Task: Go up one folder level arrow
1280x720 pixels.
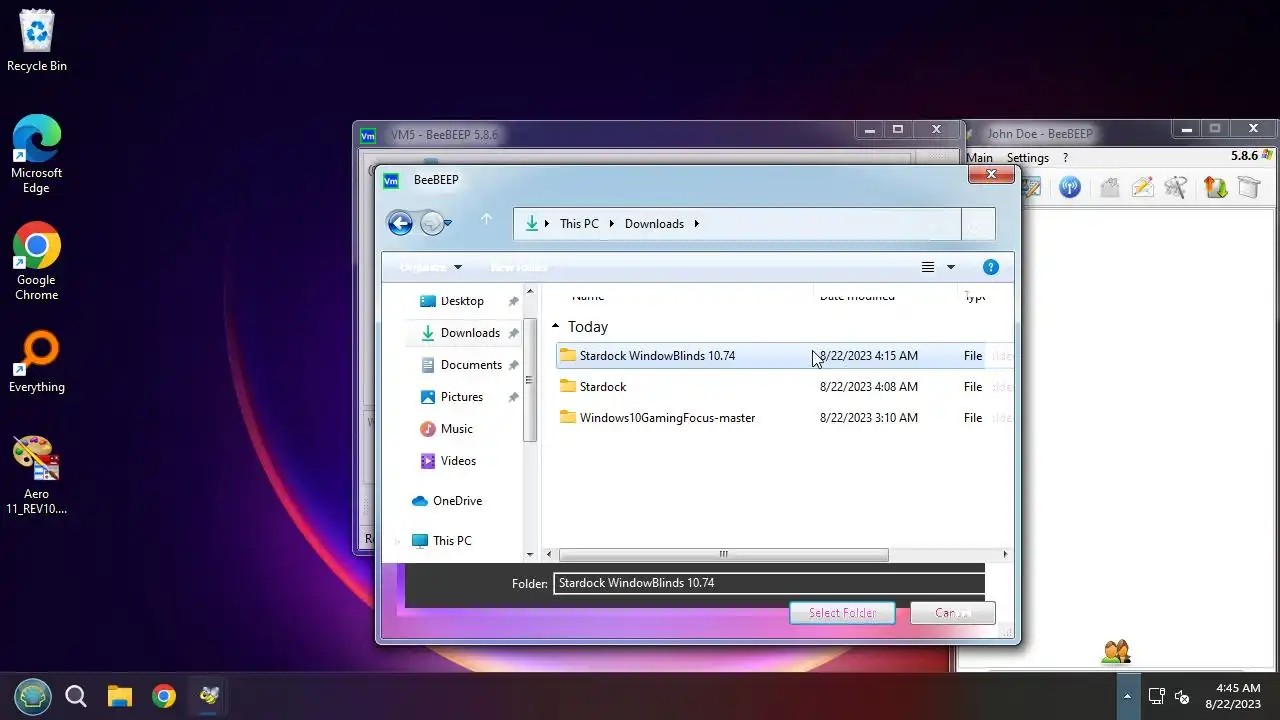Action: click(486, 220)
